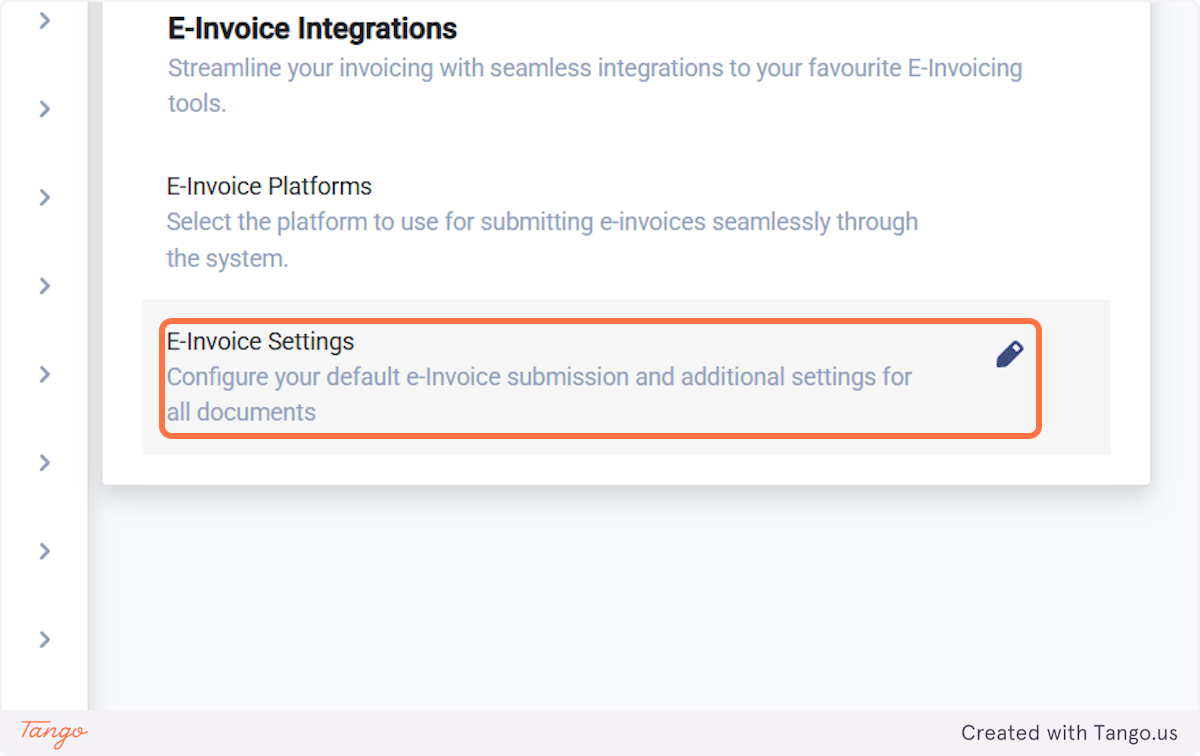Click inside the E-Invoice Settings panel area

click(600, 378)
